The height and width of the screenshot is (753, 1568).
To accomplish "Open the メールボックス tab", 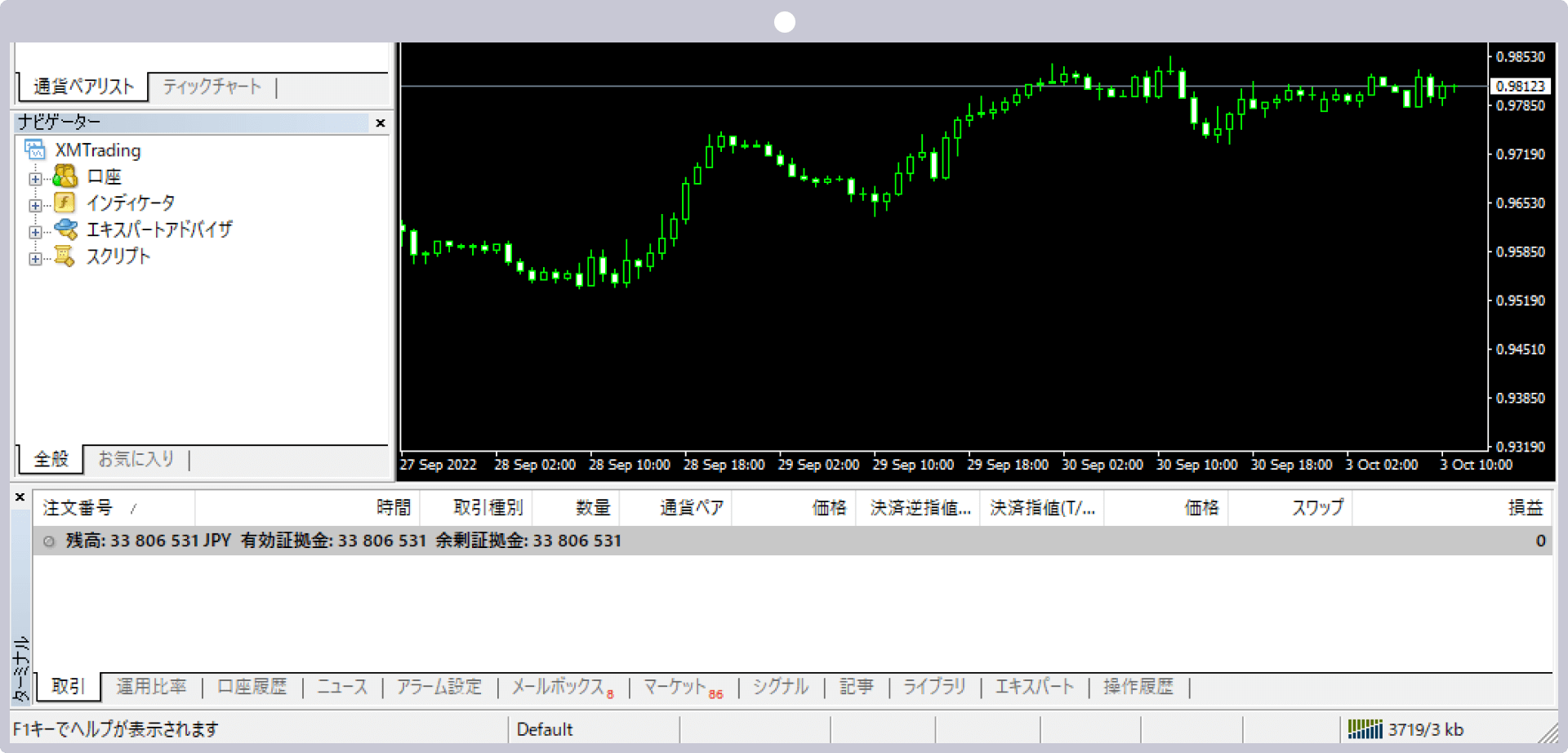I will 563,687.
